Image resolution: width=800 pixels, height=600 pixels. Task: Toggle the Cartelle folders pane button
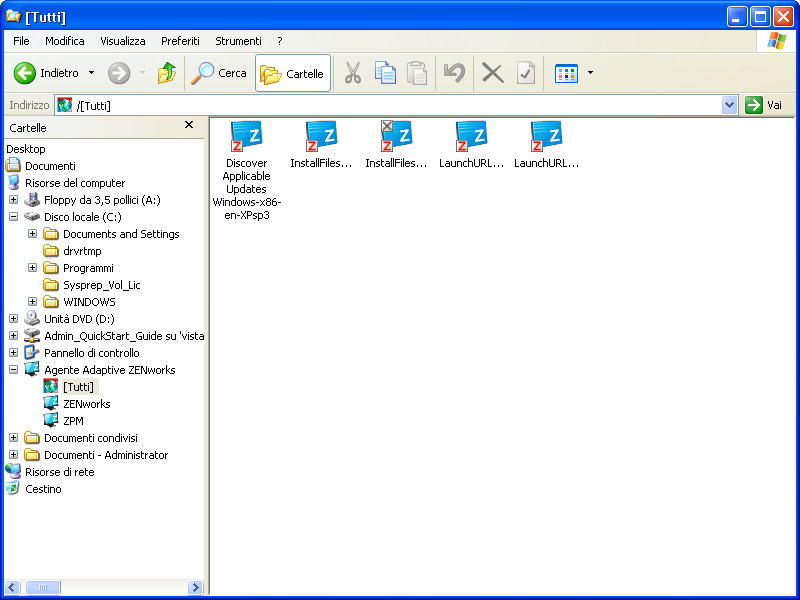click(293, 73)
